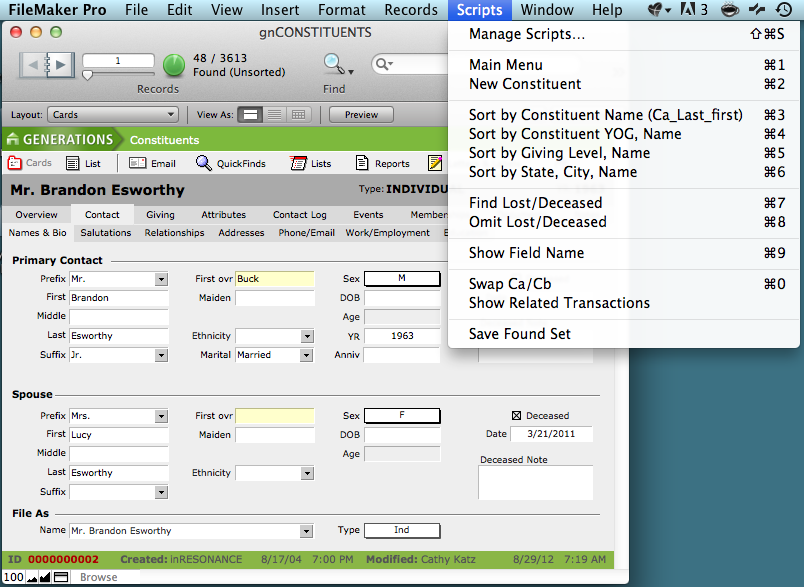Go to next record in the book icon
This screenshot has height=587, width=804.
click(60, 65)
